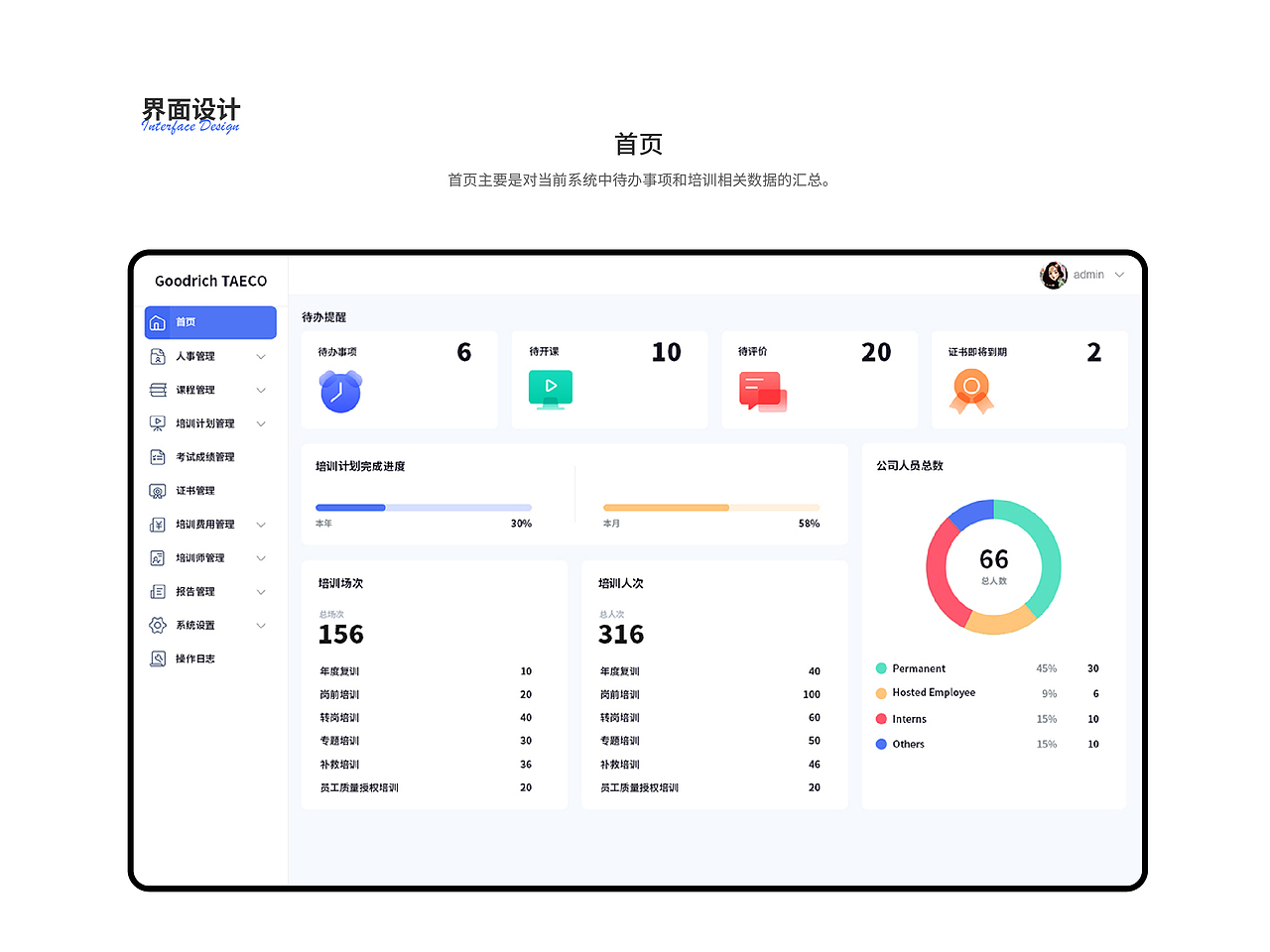Click the 培训费用管理 yen icon

tap(157, 526)
